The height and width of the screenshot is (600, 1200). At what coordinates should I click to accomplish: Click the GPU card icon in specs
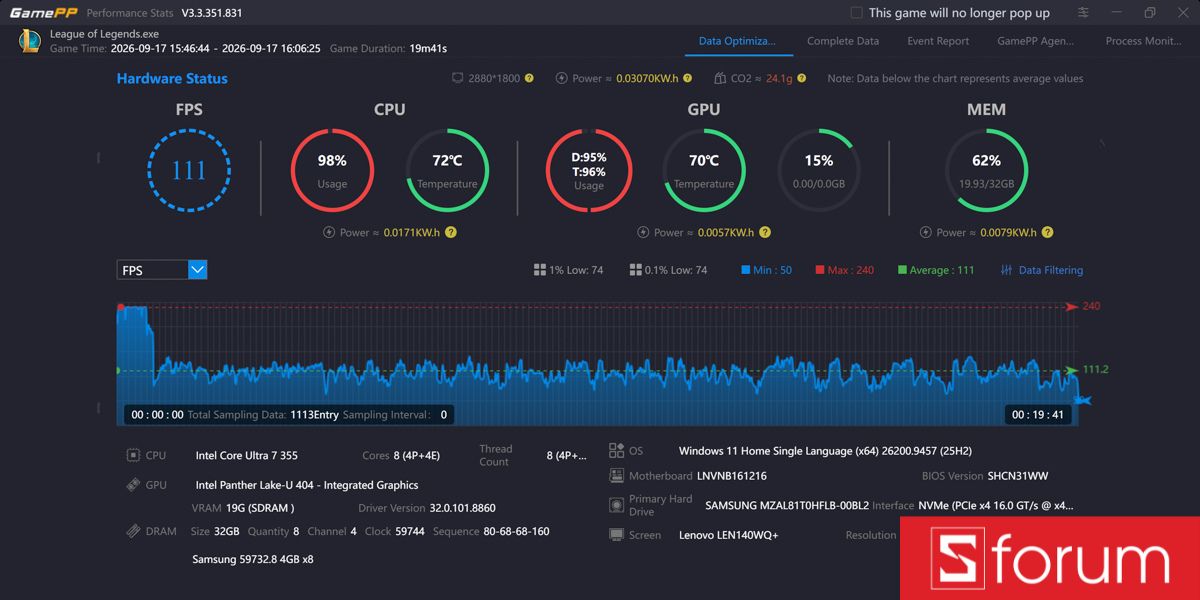pyautogui.click(x=133, y=485)
